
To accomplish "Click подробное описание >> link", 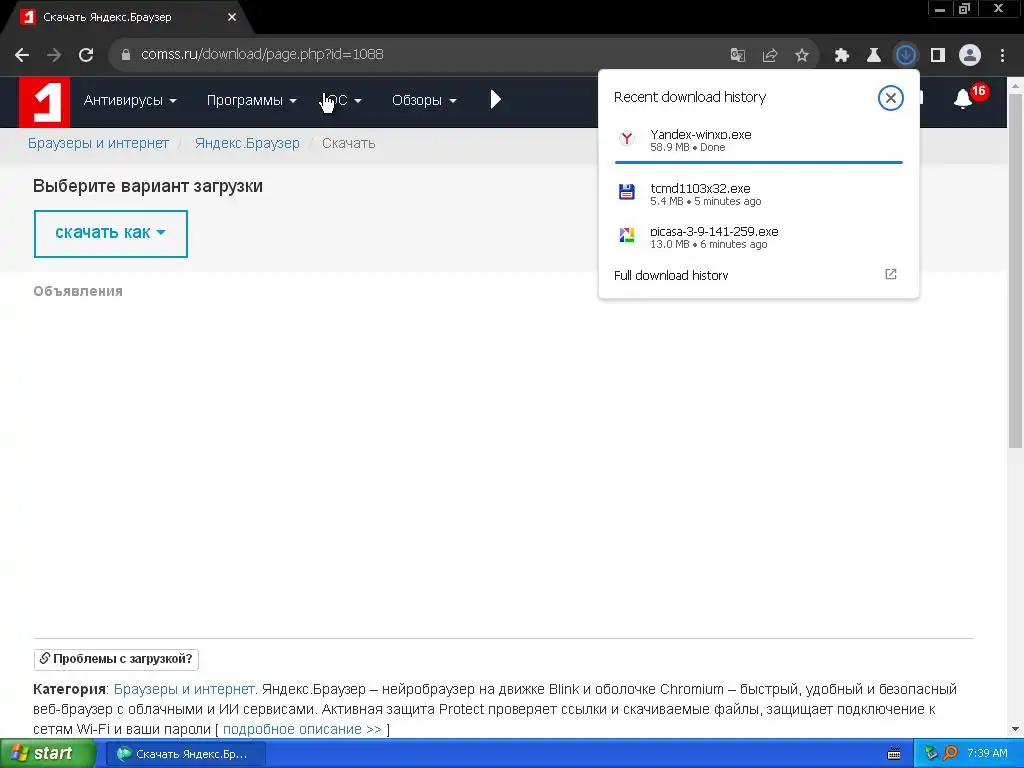I will pyautogui.click(x=302, y=729).
